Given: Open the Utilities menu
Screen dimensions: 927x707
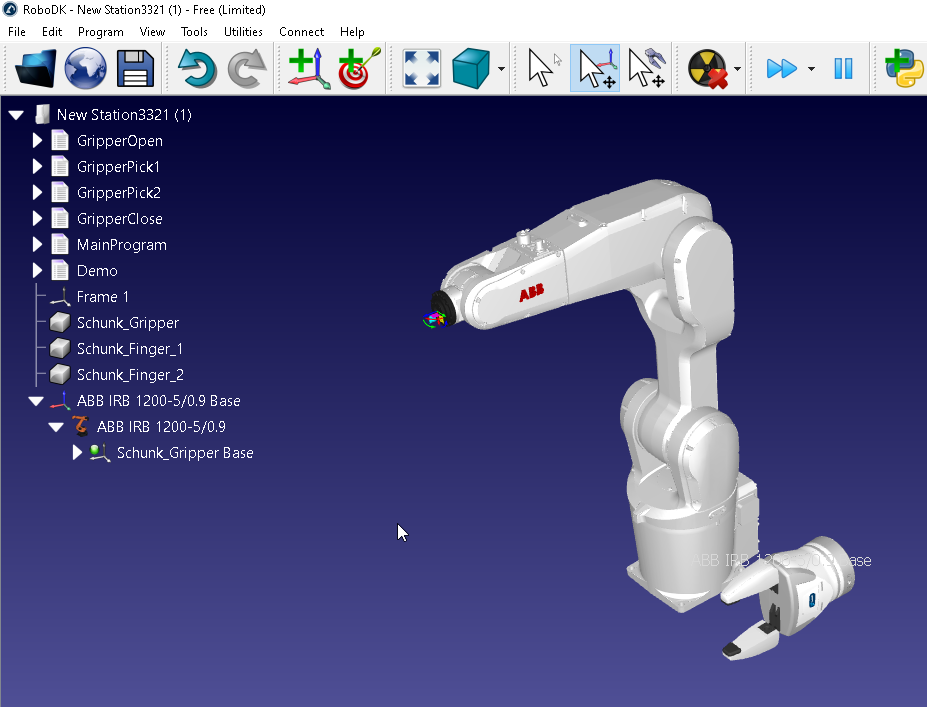Looking at the screenshot, I should click(x=243, y=32).
